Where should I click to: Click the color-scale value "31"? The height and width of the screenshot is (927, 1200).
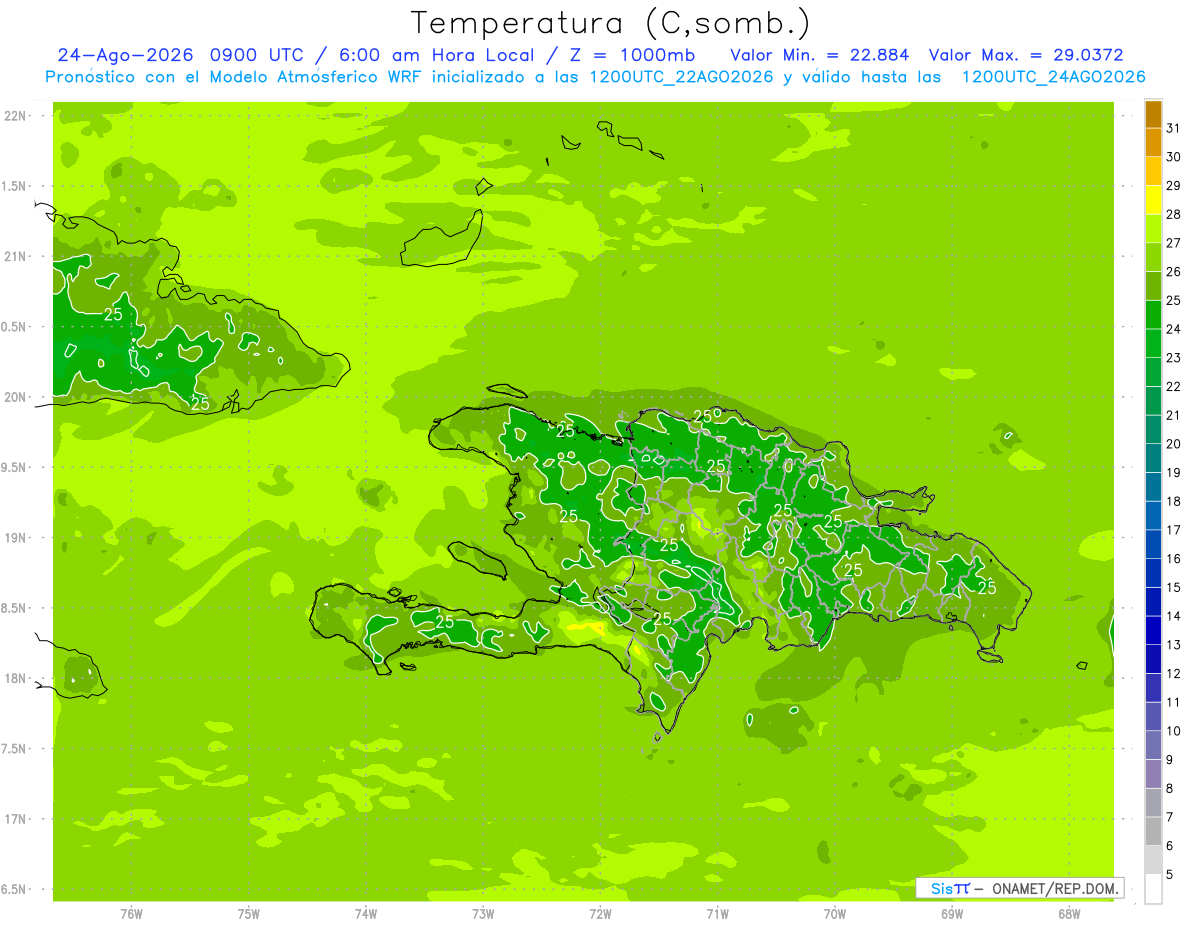pyautogui.click(x=1173, y=128)
